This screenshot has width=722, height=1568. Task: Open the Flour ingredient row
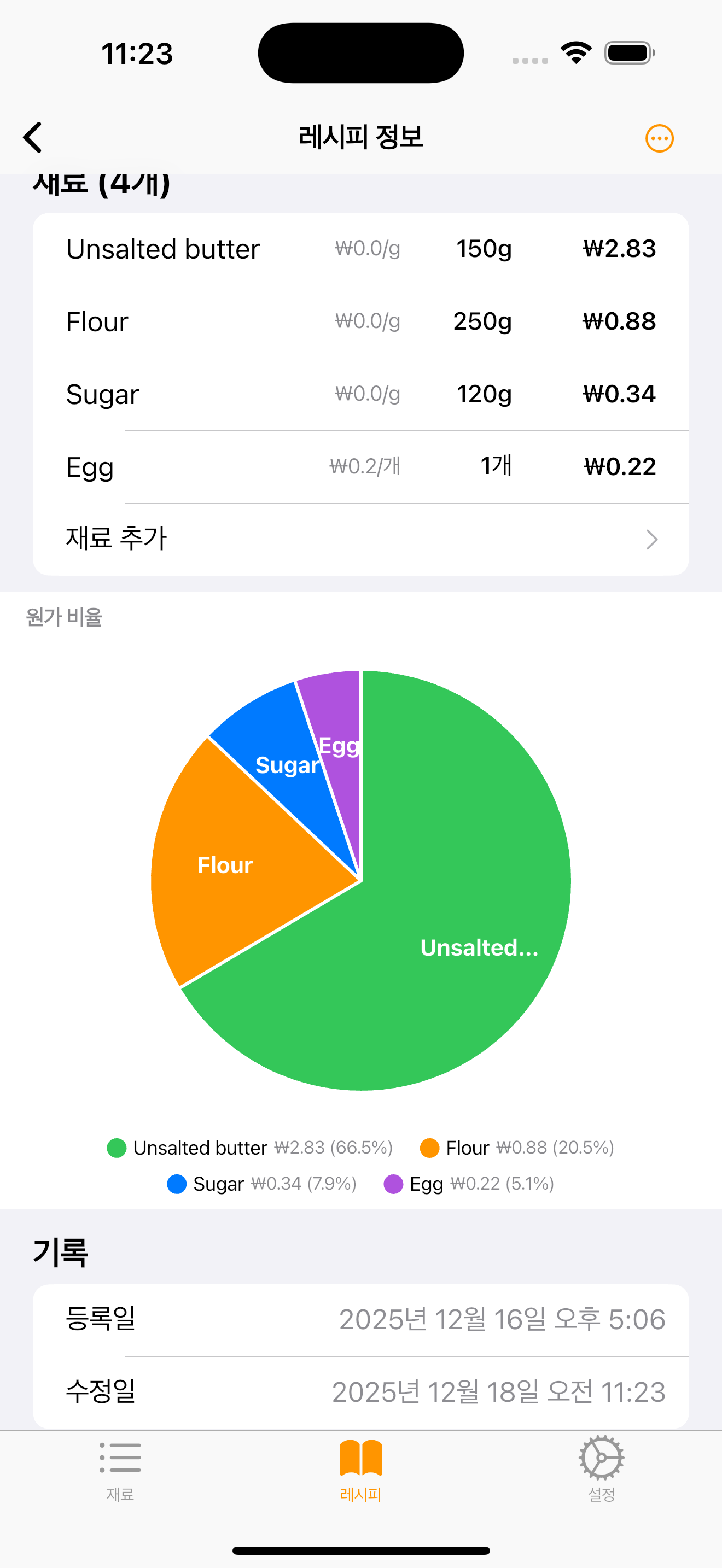[360, 321]
